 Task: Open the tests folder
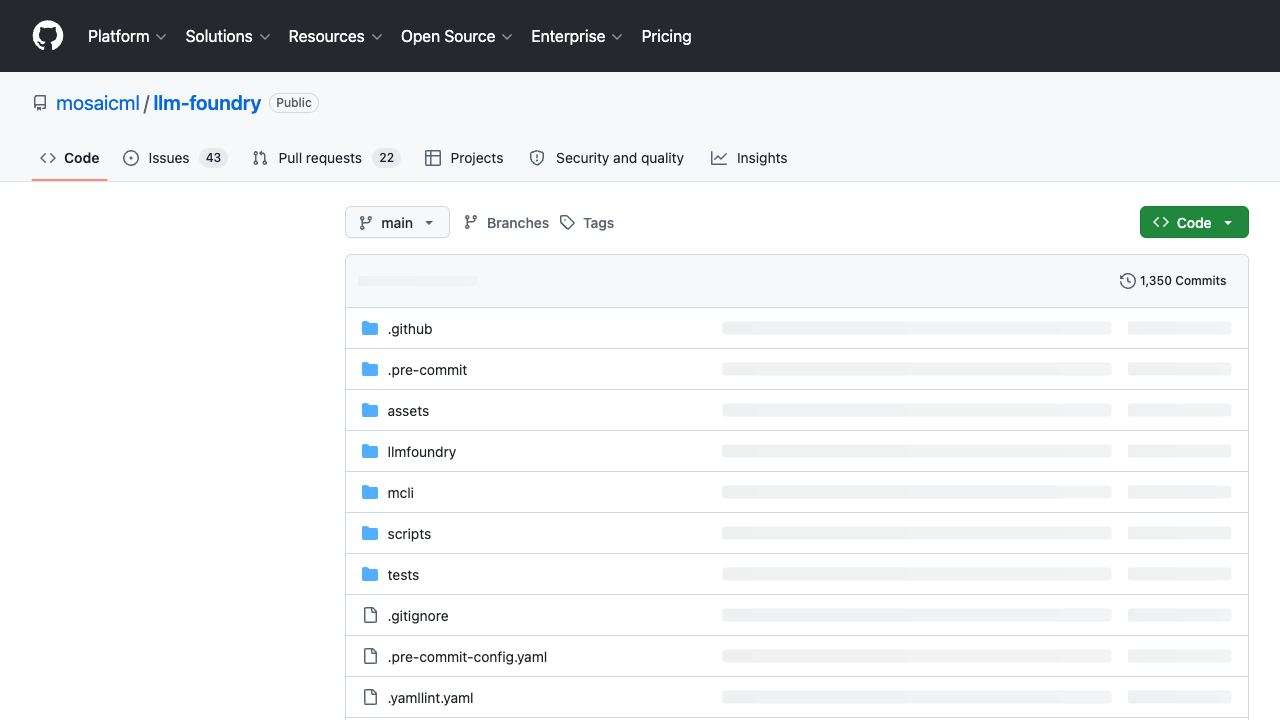tap(403, 575)
